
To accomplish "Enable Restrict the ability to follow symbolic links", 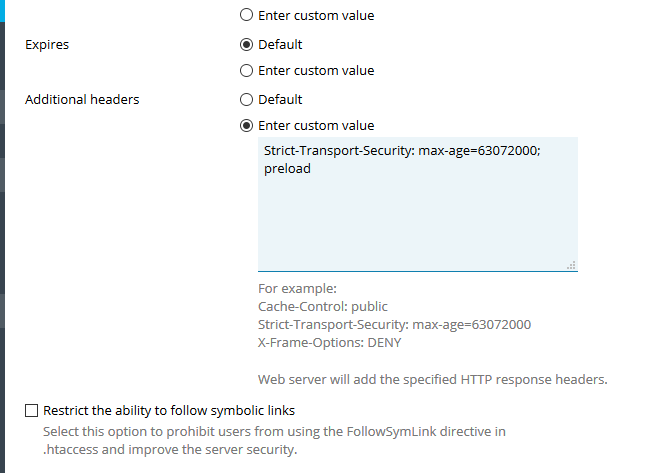I will (x=32, y=411).
